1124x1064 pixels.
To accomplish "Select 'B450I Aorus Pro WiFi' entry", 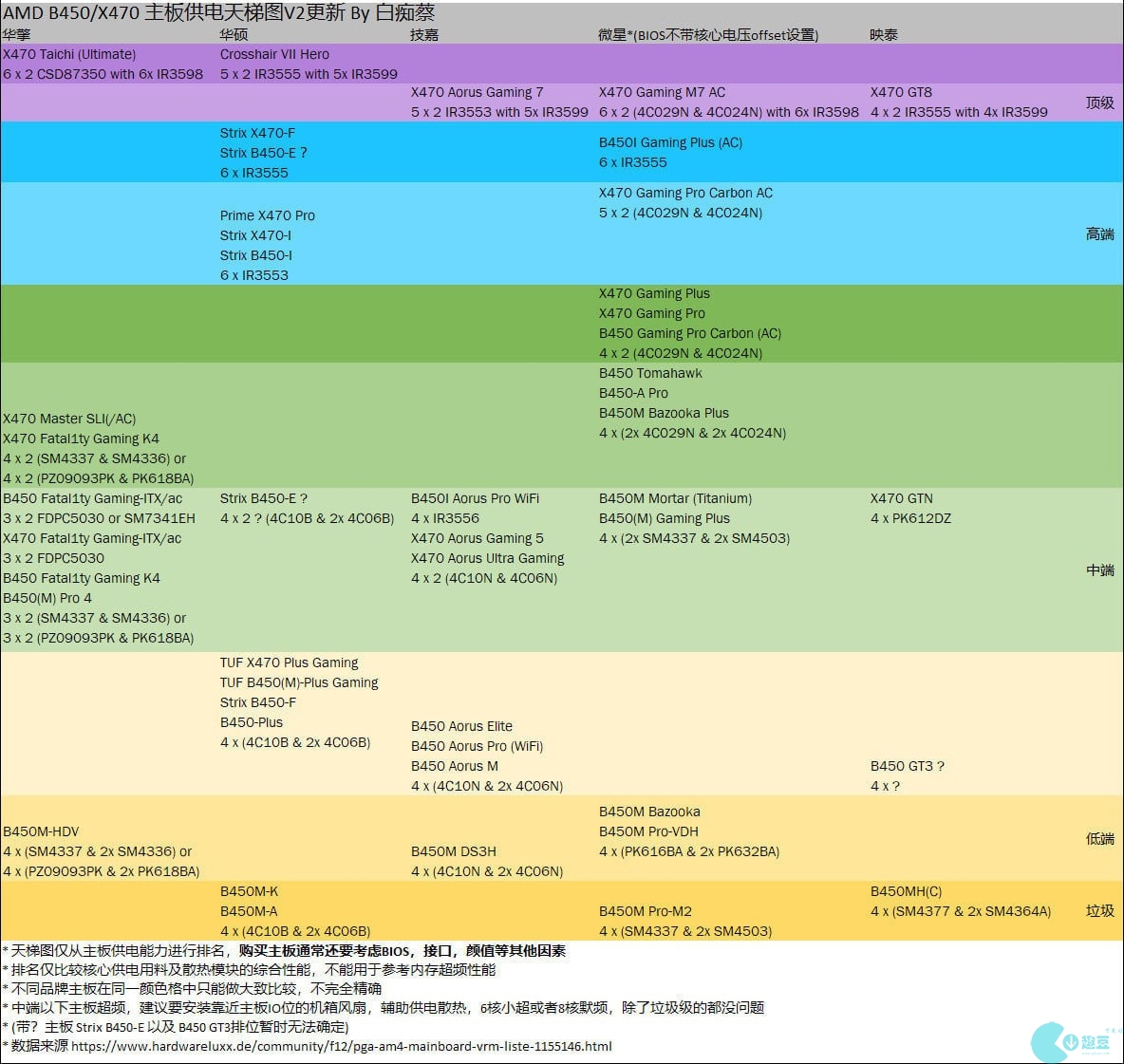I will pyautogui.click(x=476, y=498).
